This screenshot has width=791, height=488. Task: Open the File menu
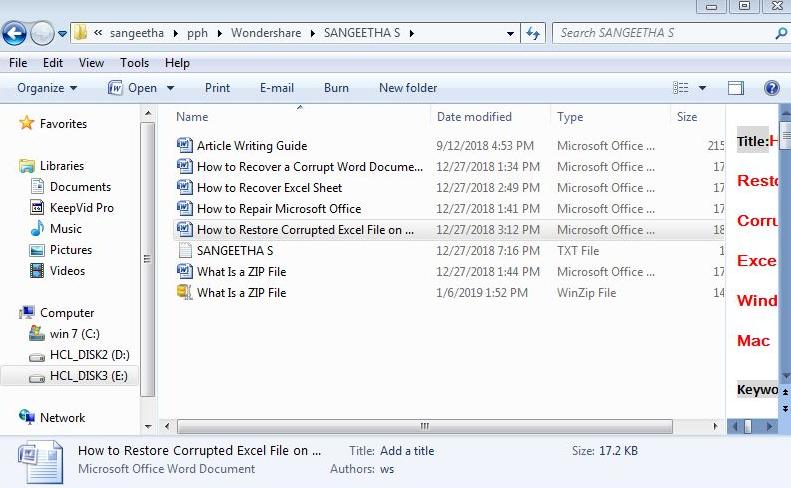(x=18, y=63)
